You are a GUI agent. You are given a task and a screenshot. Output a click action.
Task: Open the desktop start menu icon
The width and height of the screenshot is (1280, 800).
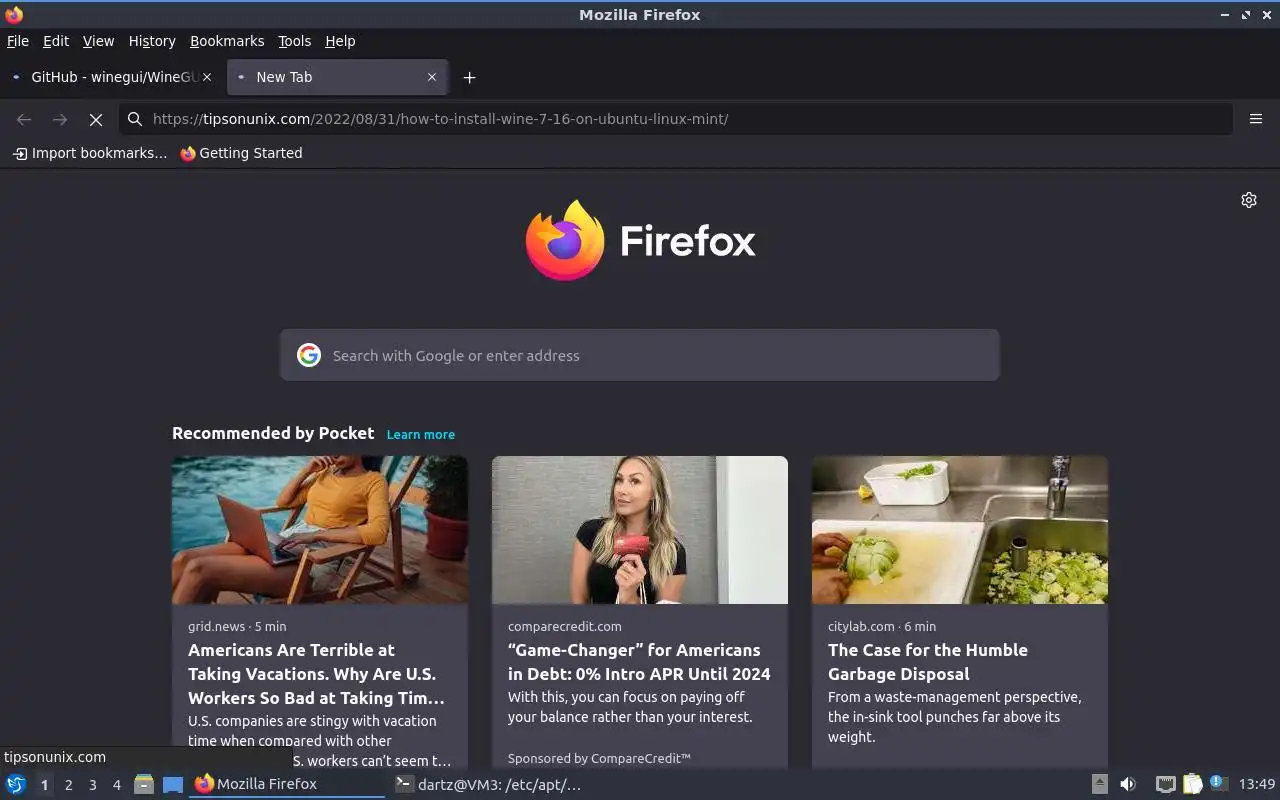pyautogui.click(x=16, y=784)
